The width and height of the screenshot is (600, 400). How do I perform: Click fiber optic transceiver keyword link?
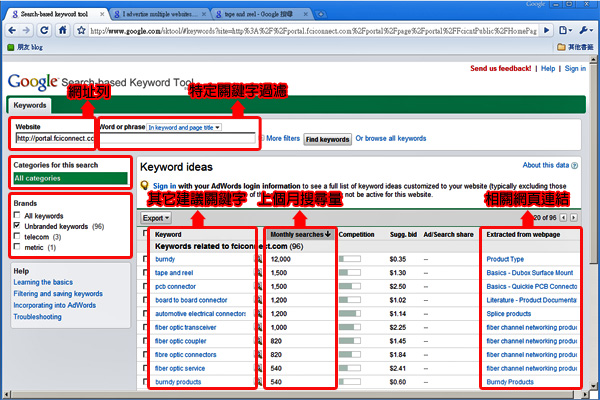[x=186, y=327]
